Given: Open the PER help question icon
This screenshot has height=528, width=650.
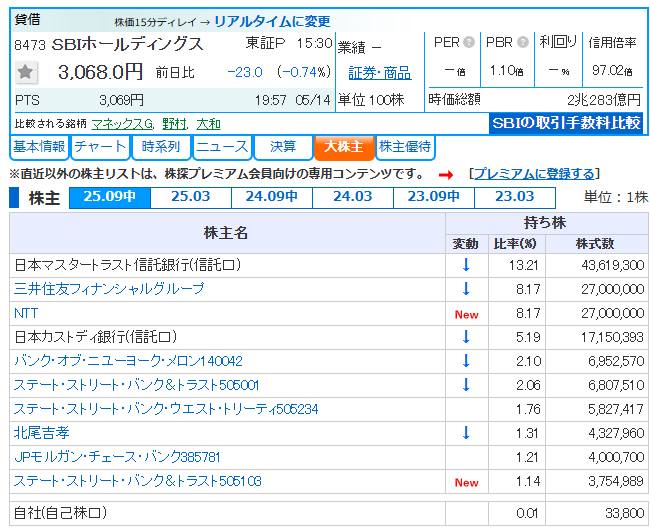Looking at the screenshot, I should pyautogui.click(x=469, y=42).
